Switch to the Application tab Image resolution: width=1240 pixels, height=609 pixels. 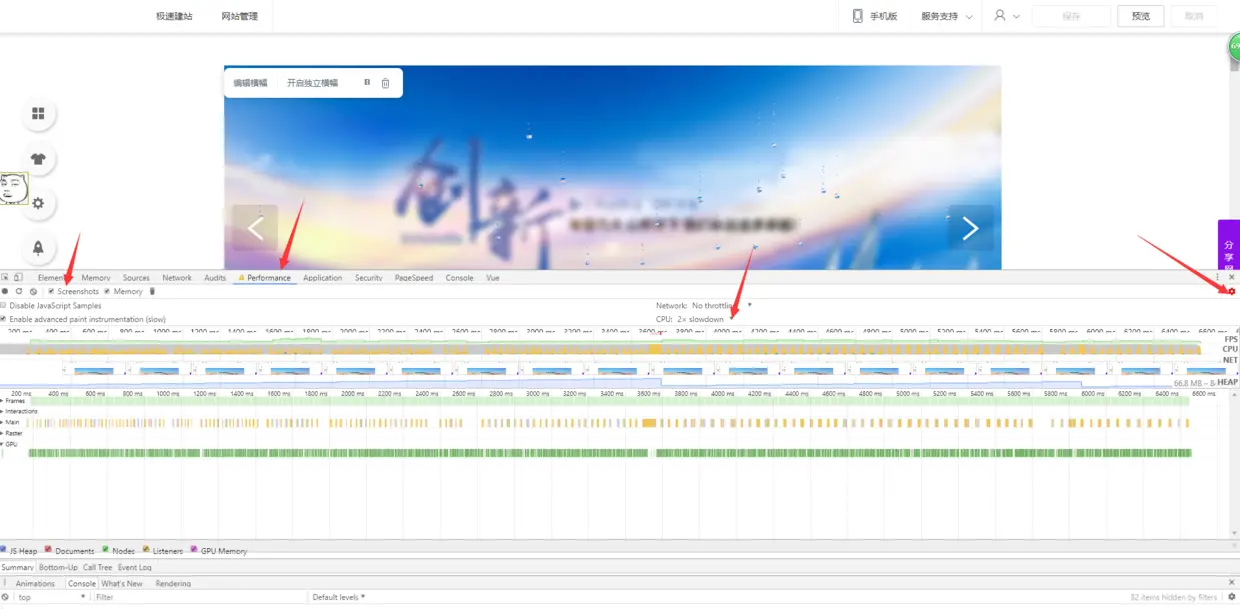point(322,277)
